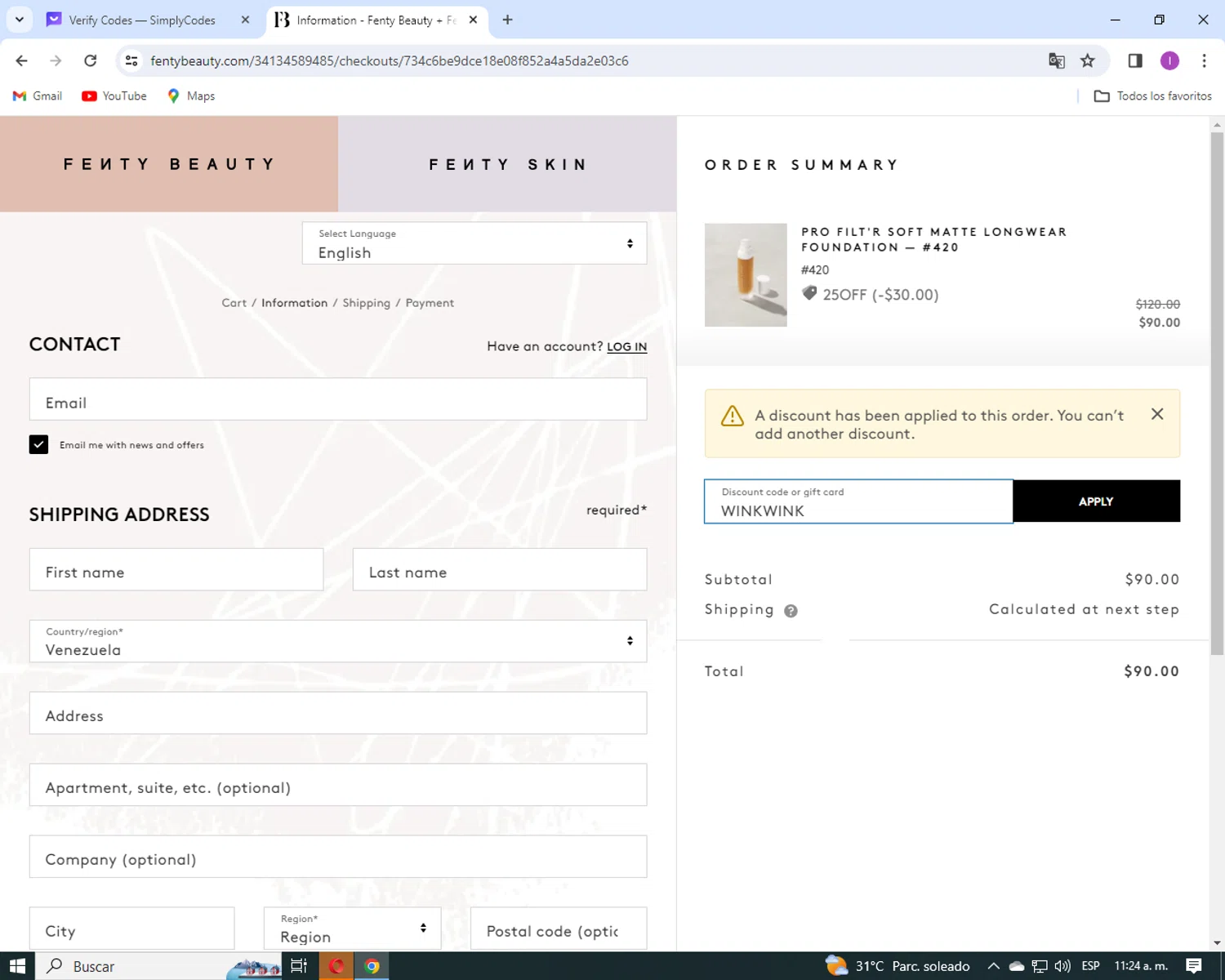Open the weather widget on taskbar

pyautogui.click(x=898, y=966)
